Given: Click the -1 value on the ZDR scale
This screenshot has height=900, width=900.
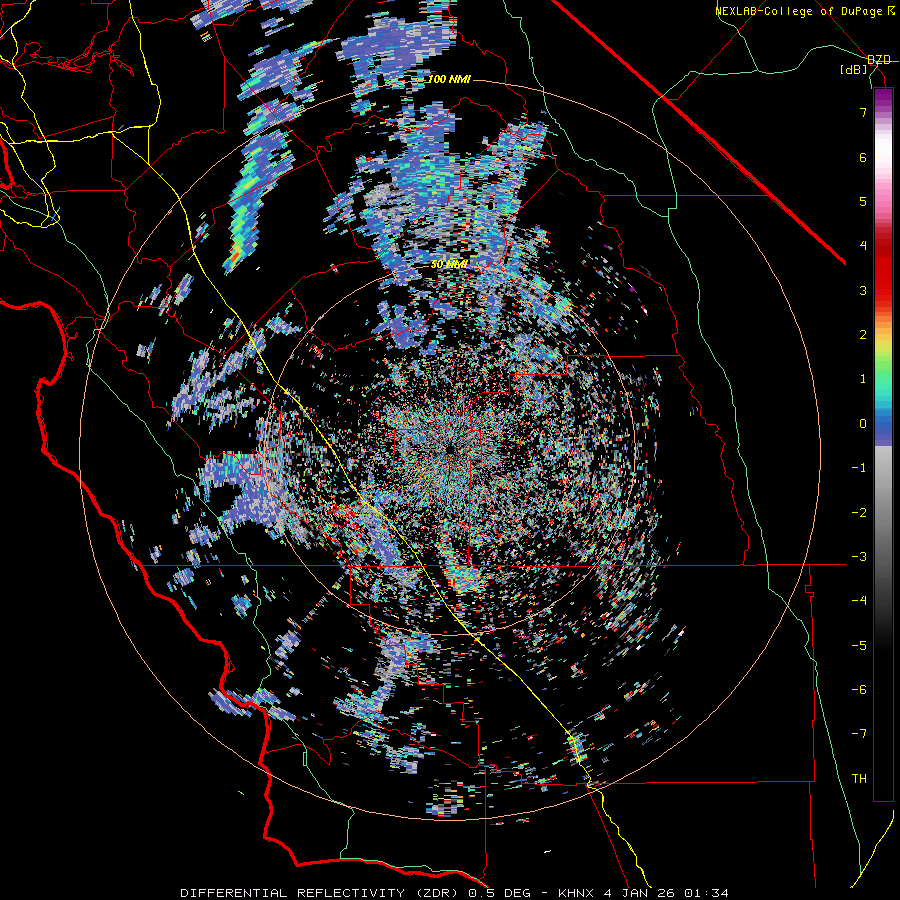Looking at the screenshot, I should (x=859, y=468).
